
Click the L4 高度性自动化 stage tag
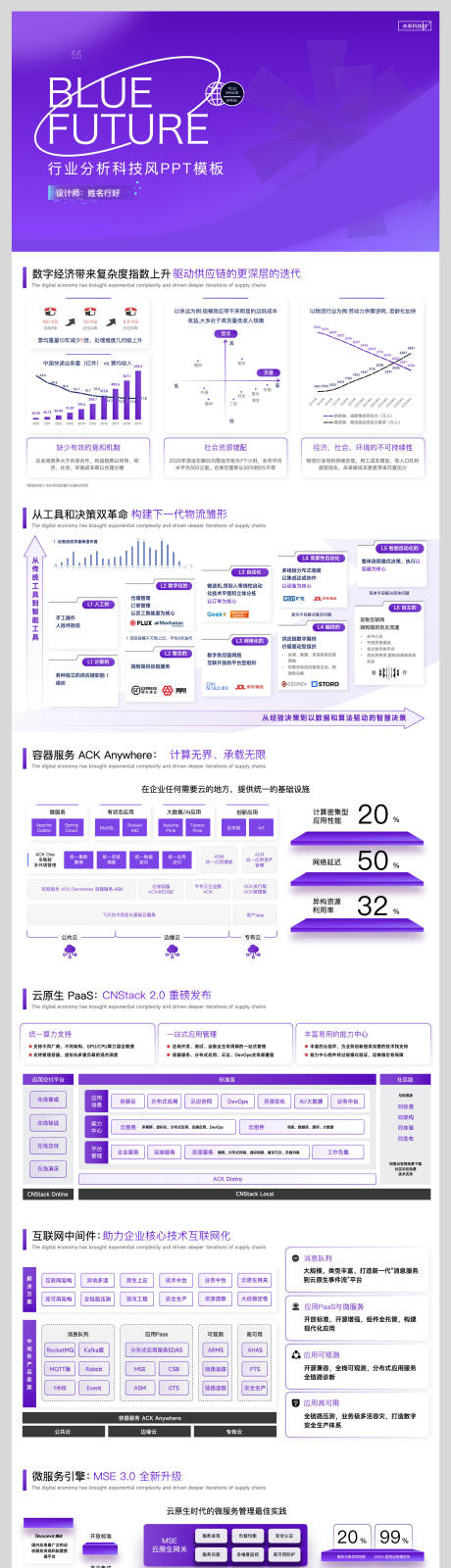pyautogui.click(x=321, y=559)
